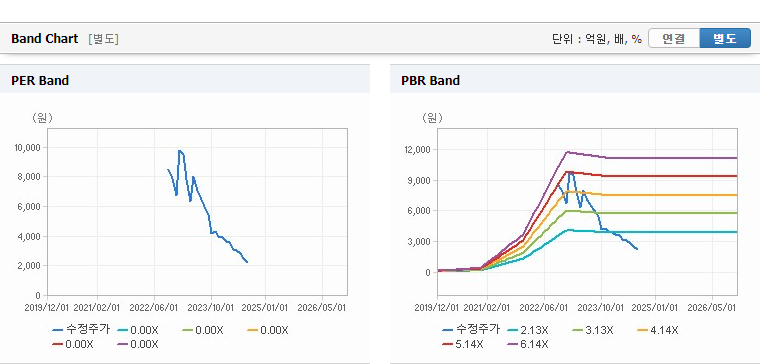
Task: Click the PER Band section title
Action: point(40,80)
